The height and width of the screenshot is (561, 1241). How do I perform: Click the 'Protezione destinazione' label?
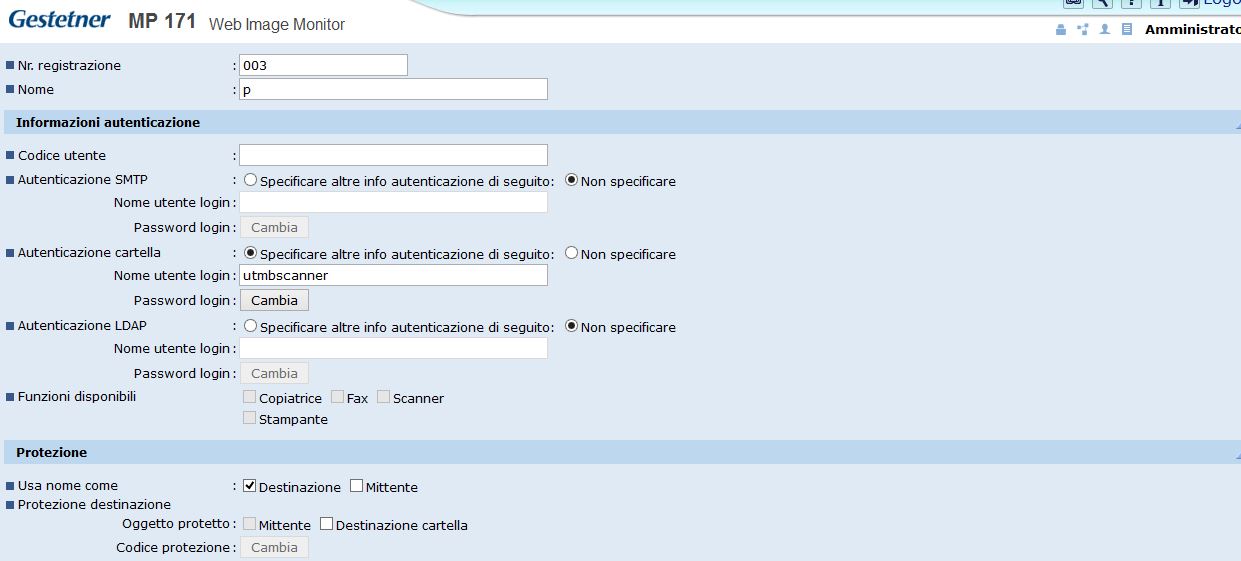pos(94,504)
